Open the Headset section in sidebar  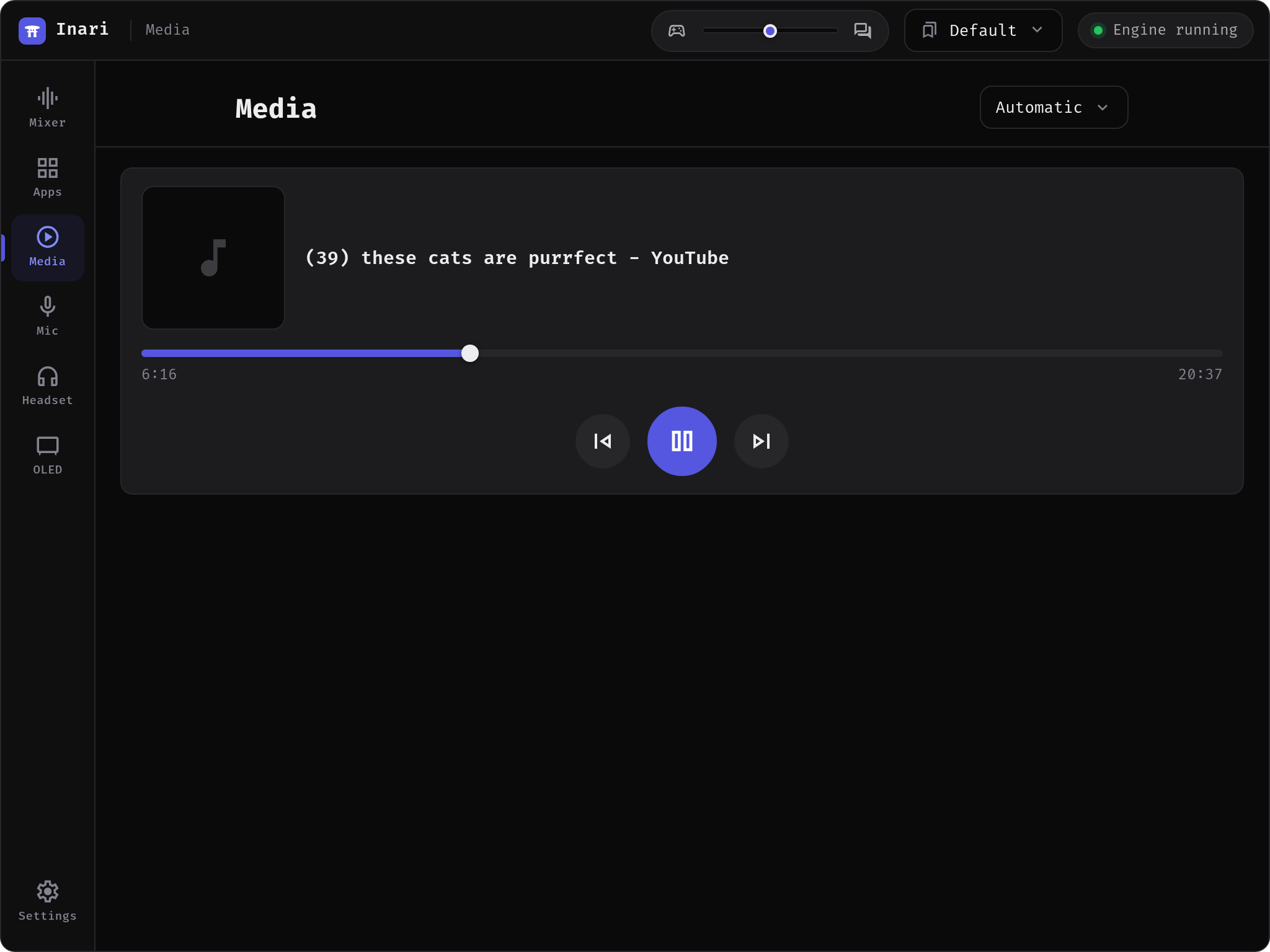click(x=48, y=386)
